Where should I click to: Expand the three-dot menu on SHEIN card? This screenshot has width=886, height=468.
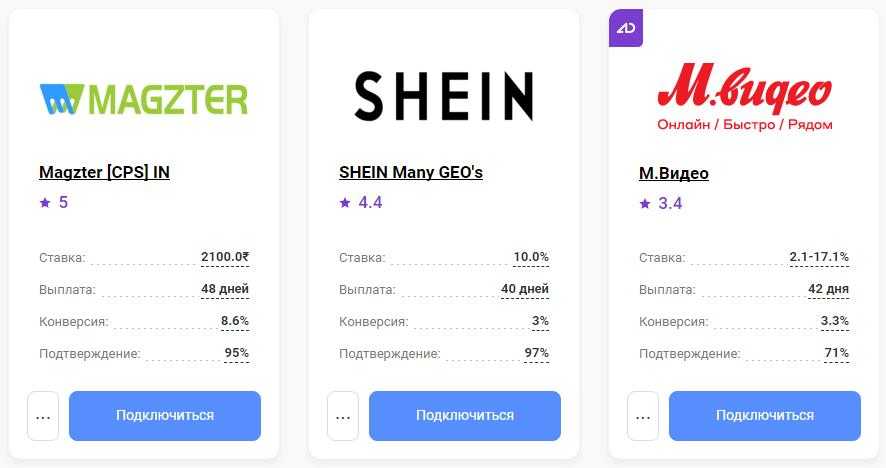coord(343,416)
